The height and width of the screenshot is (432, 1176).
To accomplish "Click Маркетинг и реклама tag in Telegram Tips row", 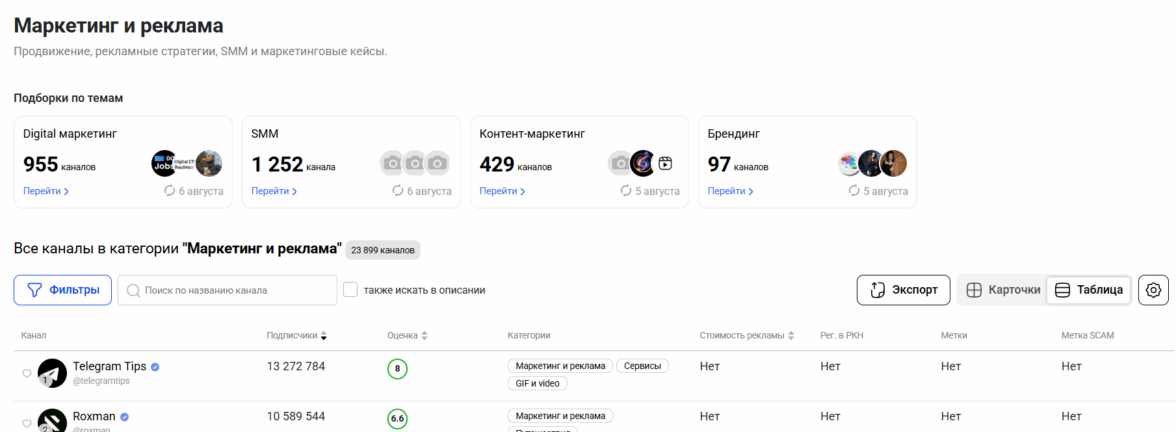I will pyautogui.click(x=560, y=366).
